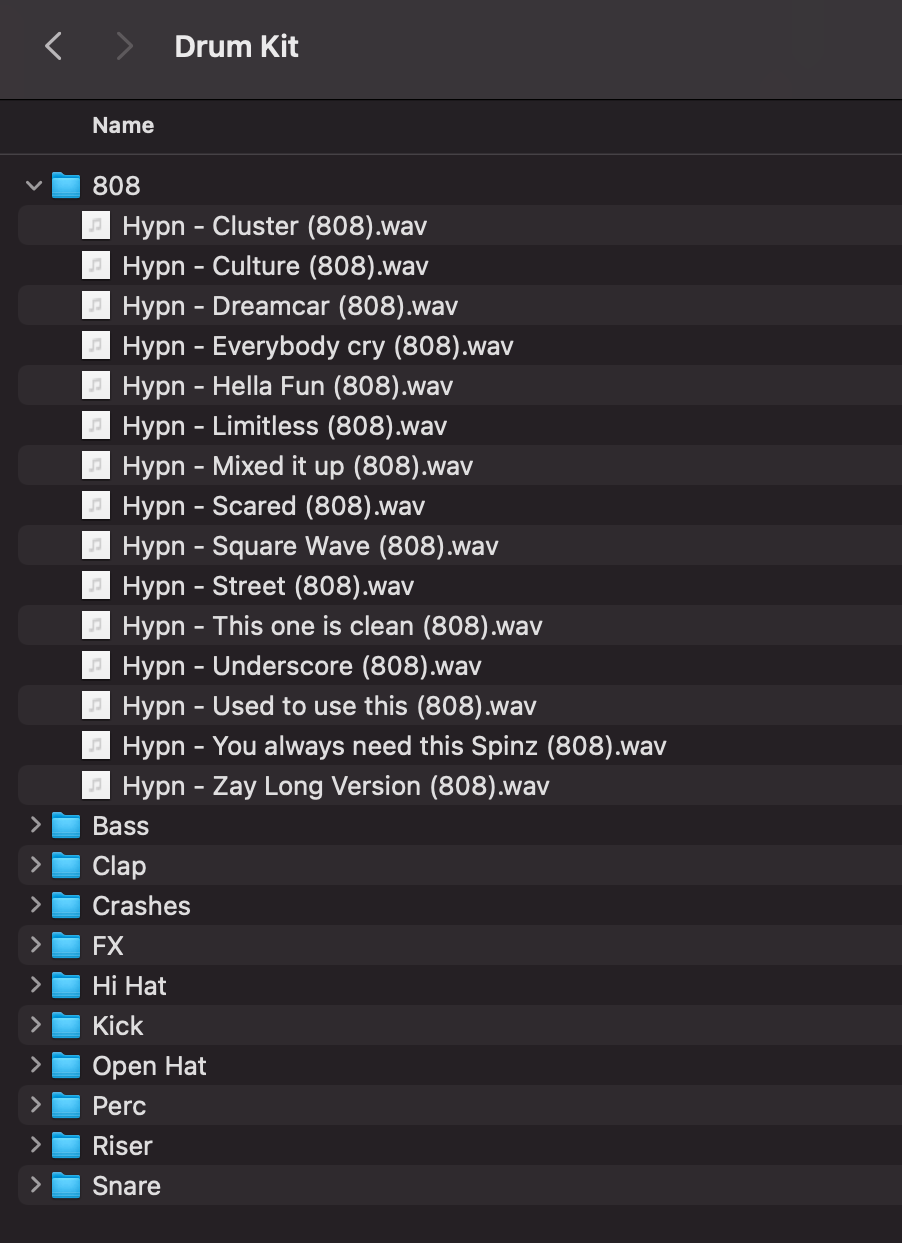Click the blue 808 folder icon
Screen dimensions: 902x1243
64,185
